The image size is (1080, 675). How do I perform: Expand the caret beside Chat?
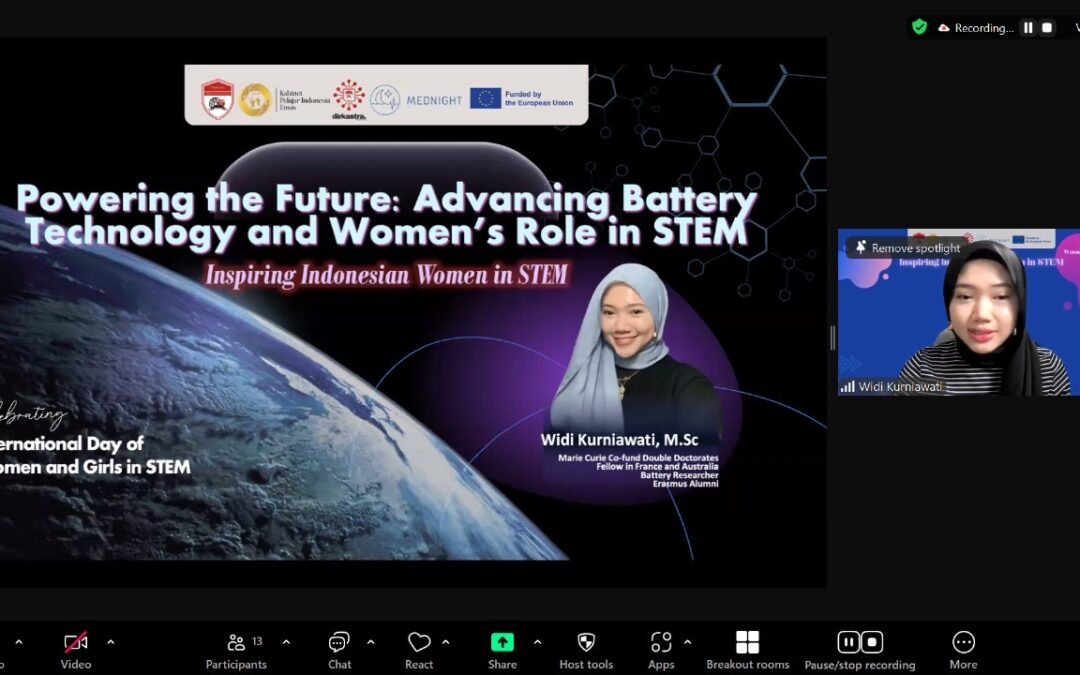[371, 642]
